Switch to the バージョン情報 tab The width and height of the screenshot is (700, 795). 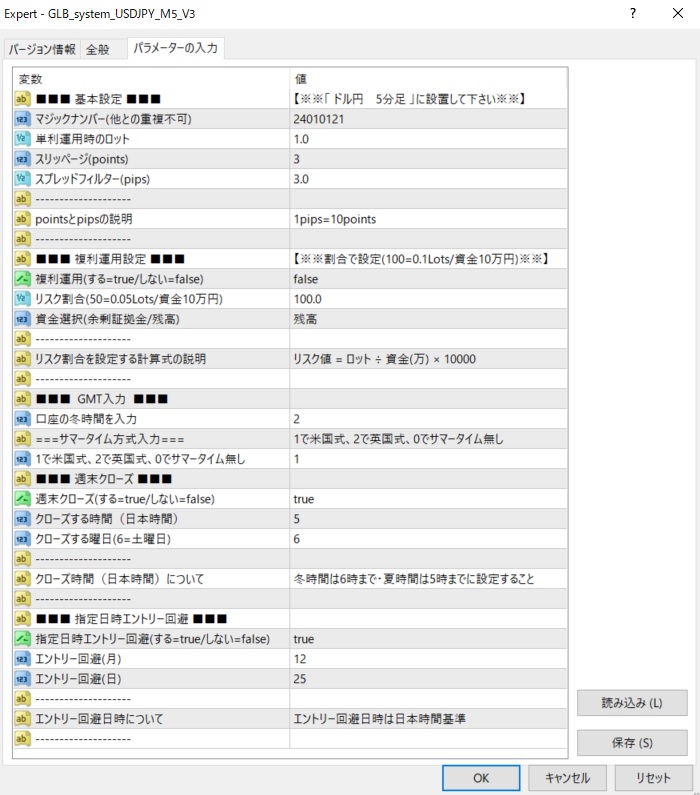(42, 49)
